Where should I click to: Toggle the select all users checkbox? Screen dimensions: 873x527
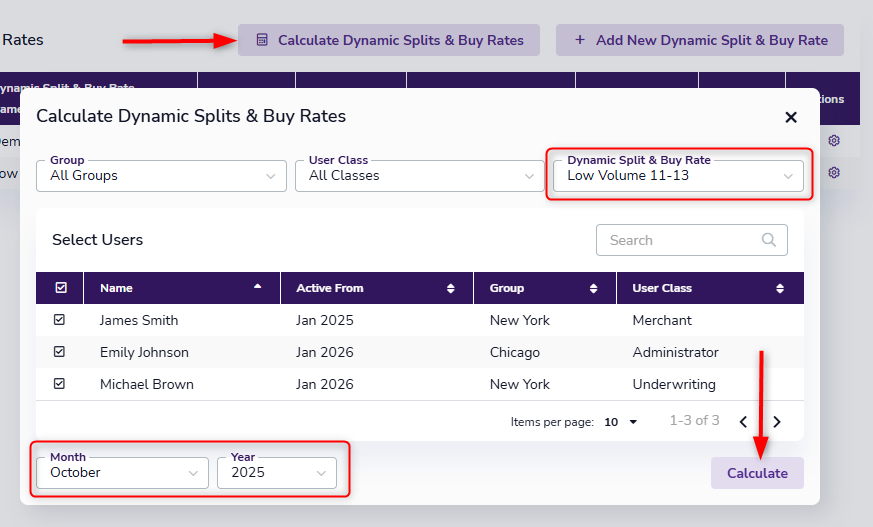60,288
